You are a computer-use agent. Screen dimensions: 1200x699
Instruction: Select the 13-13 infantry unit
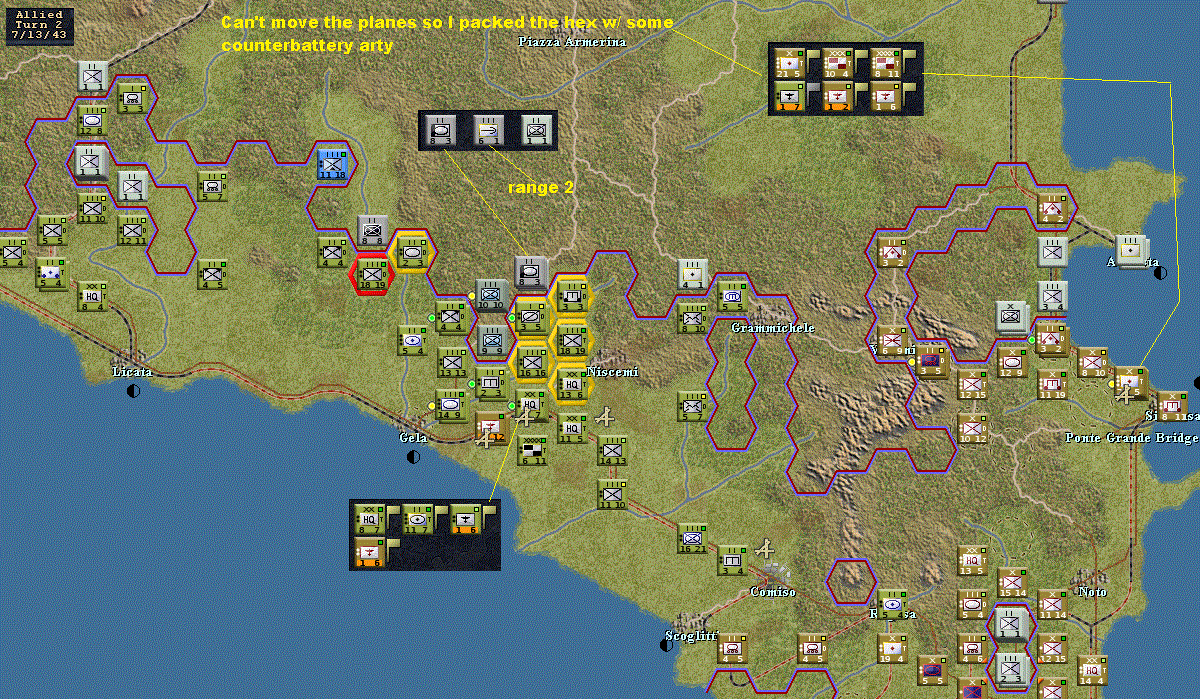coord(452,361)
